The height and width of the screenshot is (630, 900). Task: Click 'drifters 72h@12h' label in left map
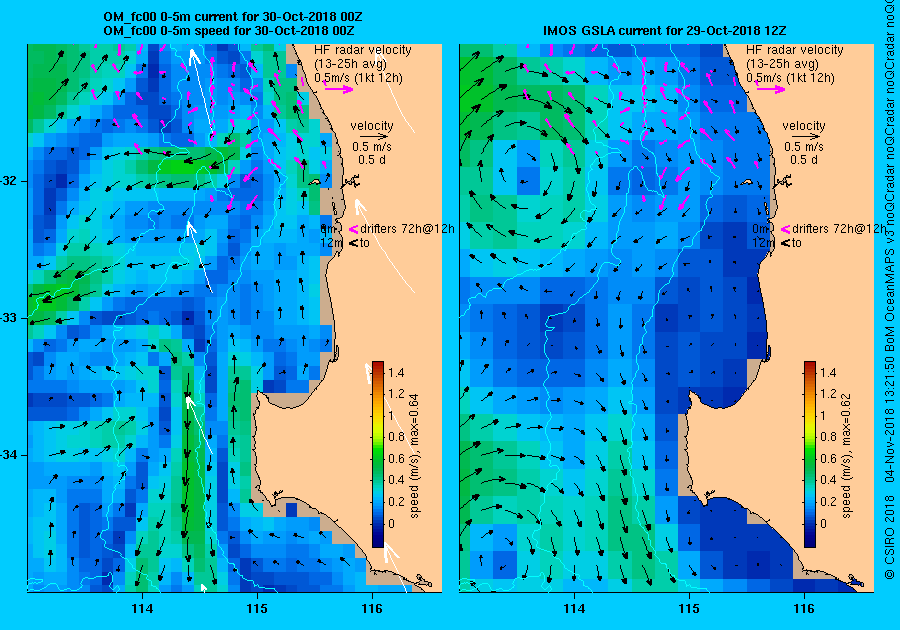click(407, 229)
